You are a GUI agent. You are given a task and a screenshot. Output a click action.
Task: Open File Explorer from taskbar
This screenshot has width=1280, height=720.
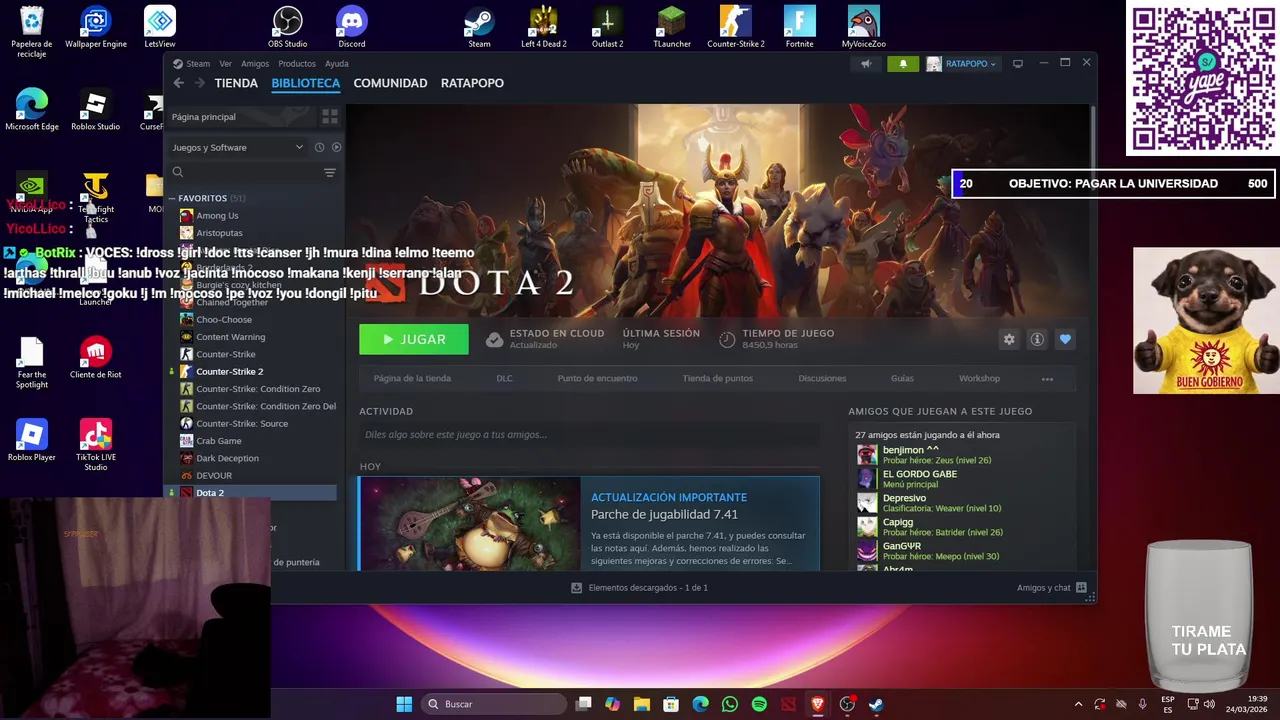(x=642, y=704)
